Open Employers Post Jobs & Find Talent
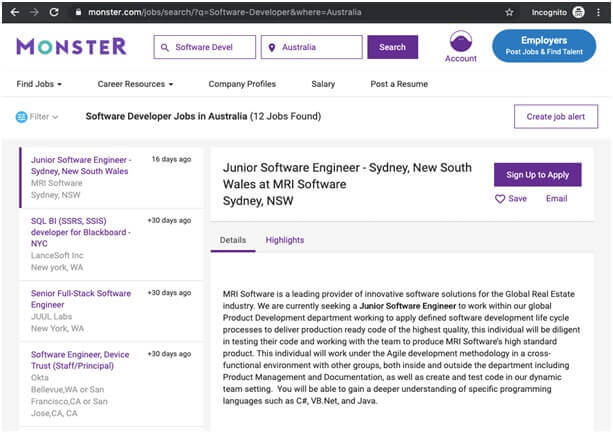The width and height of the screenshot is (613, 433). tap(544, 46)
